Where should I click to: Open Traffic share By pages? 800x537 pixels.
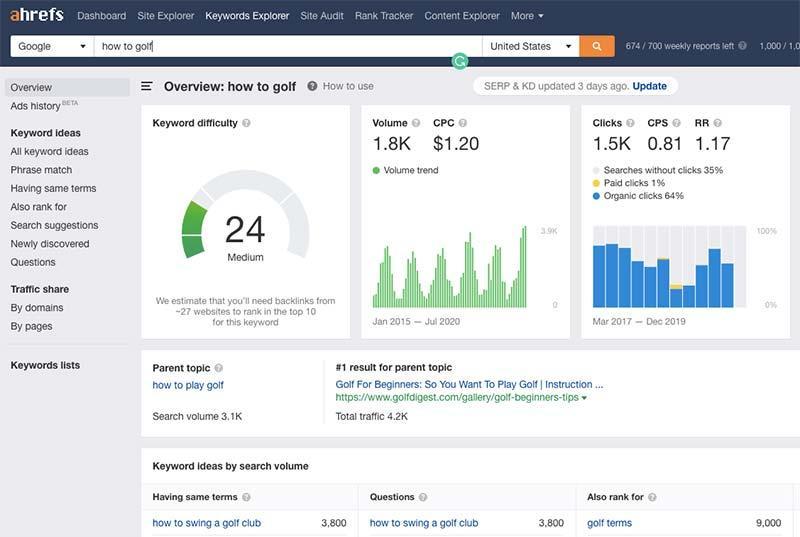point(31,326)
